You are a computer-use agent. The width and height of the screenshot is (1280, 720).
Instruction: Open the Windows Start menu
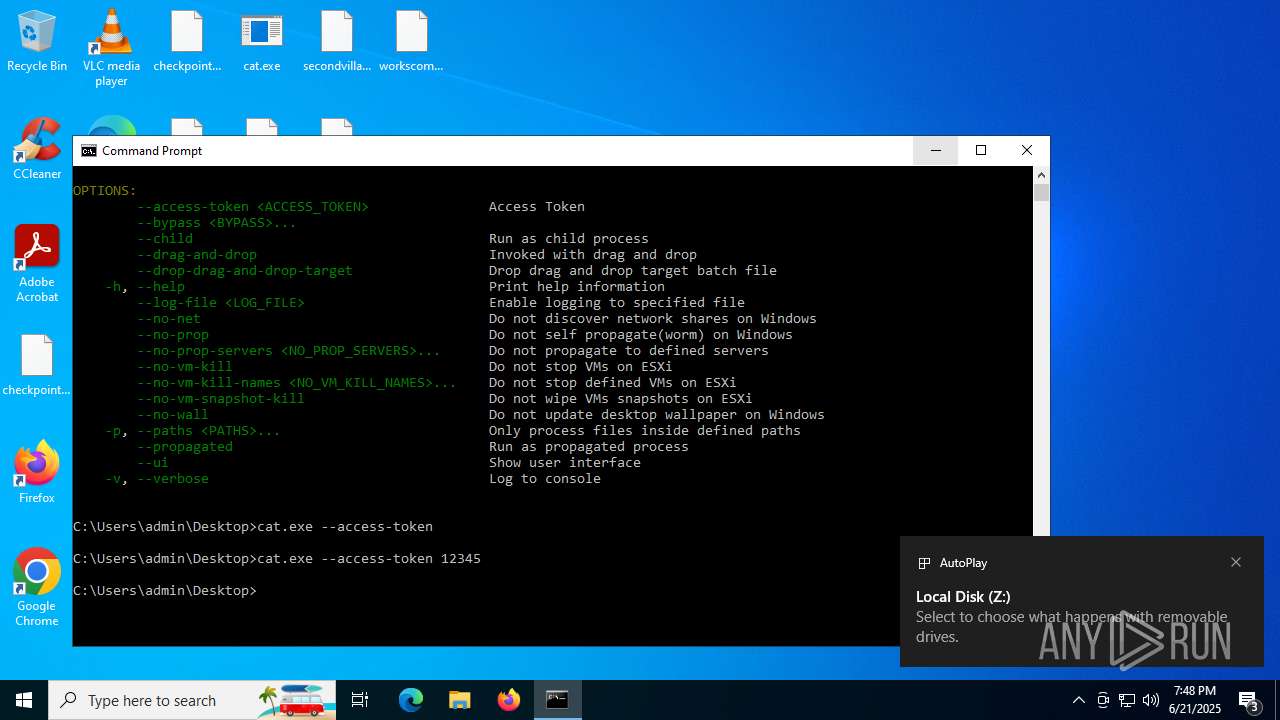24,700
